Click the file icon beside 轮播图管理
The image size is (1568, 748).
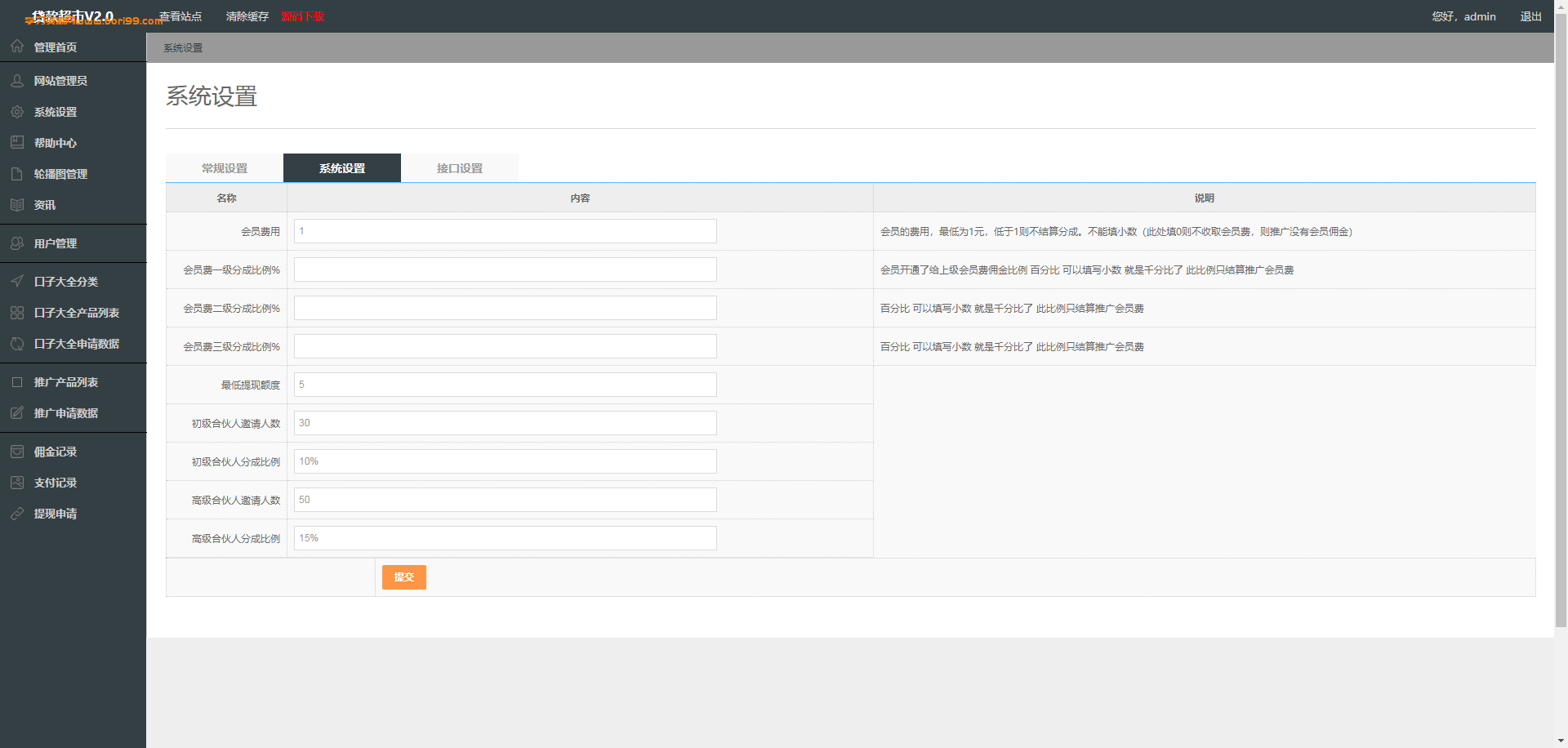[17, 174]
